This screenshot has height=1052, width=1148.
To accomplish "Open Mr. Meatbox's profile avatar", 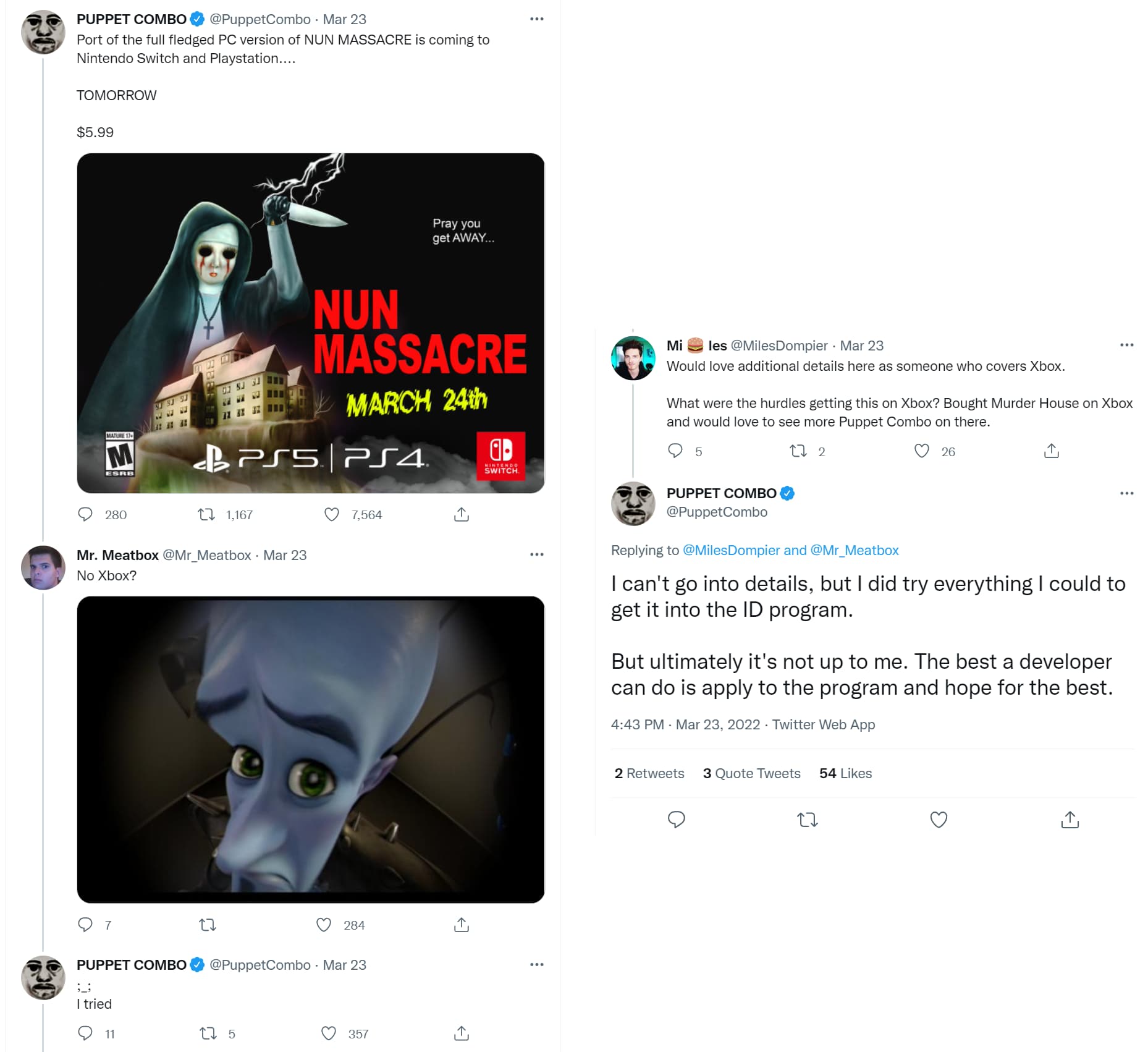I will coord(43,567).
